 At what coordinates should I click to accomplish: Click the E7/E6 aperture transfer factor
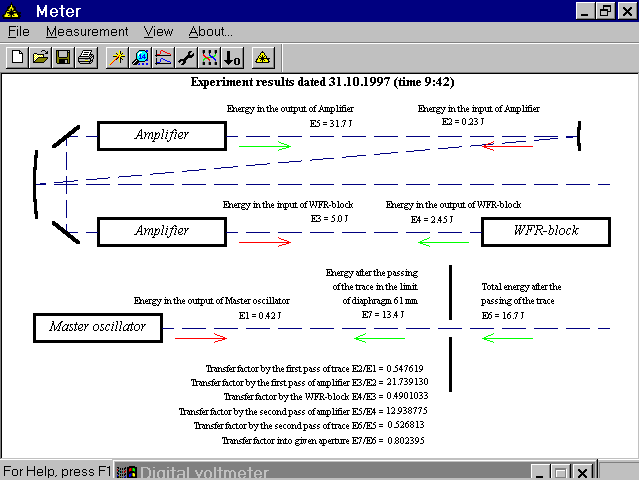coord(323,441)
